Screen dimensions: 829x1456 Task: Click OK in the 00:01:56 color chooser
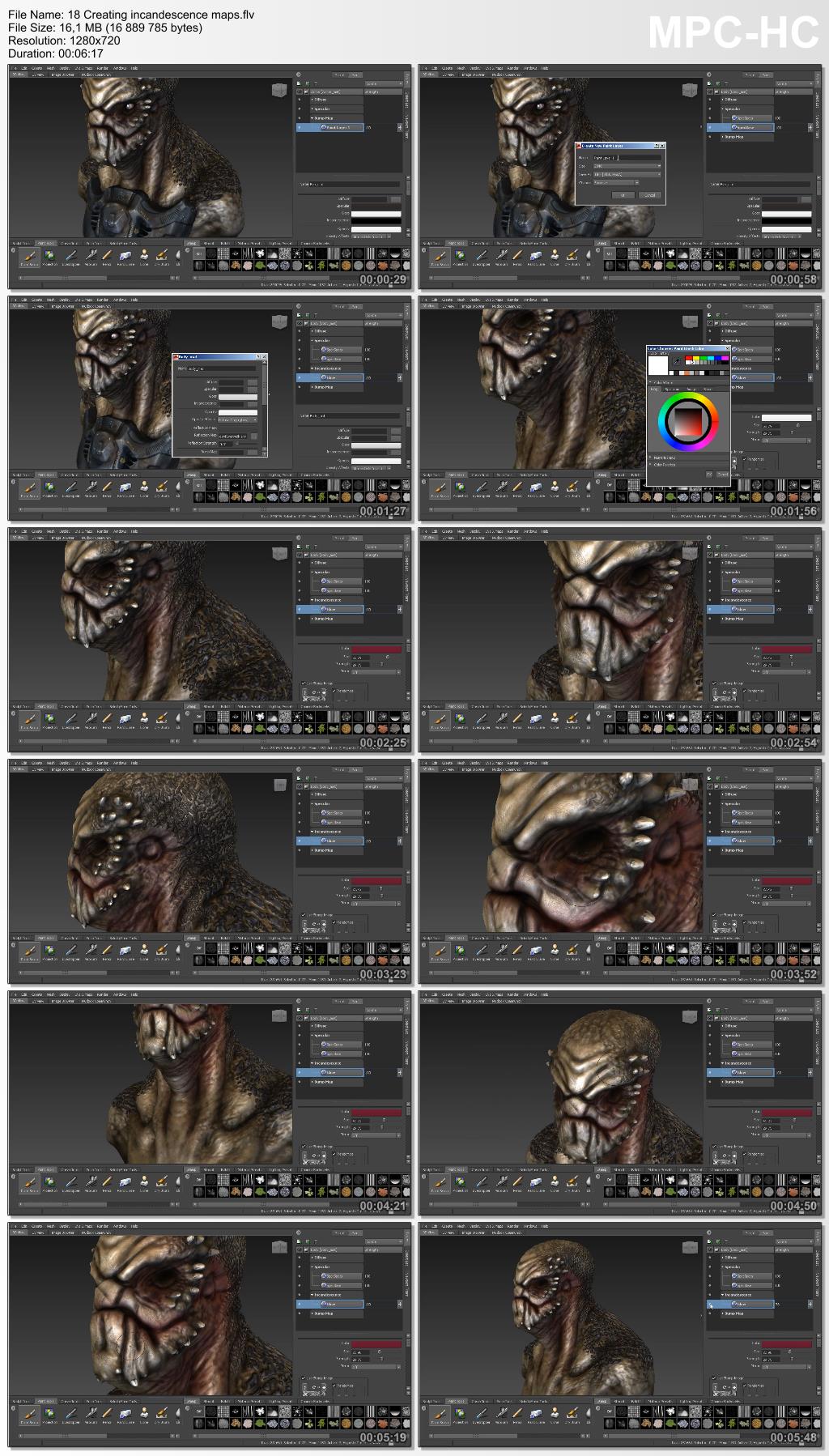click(x=709, y=475)
